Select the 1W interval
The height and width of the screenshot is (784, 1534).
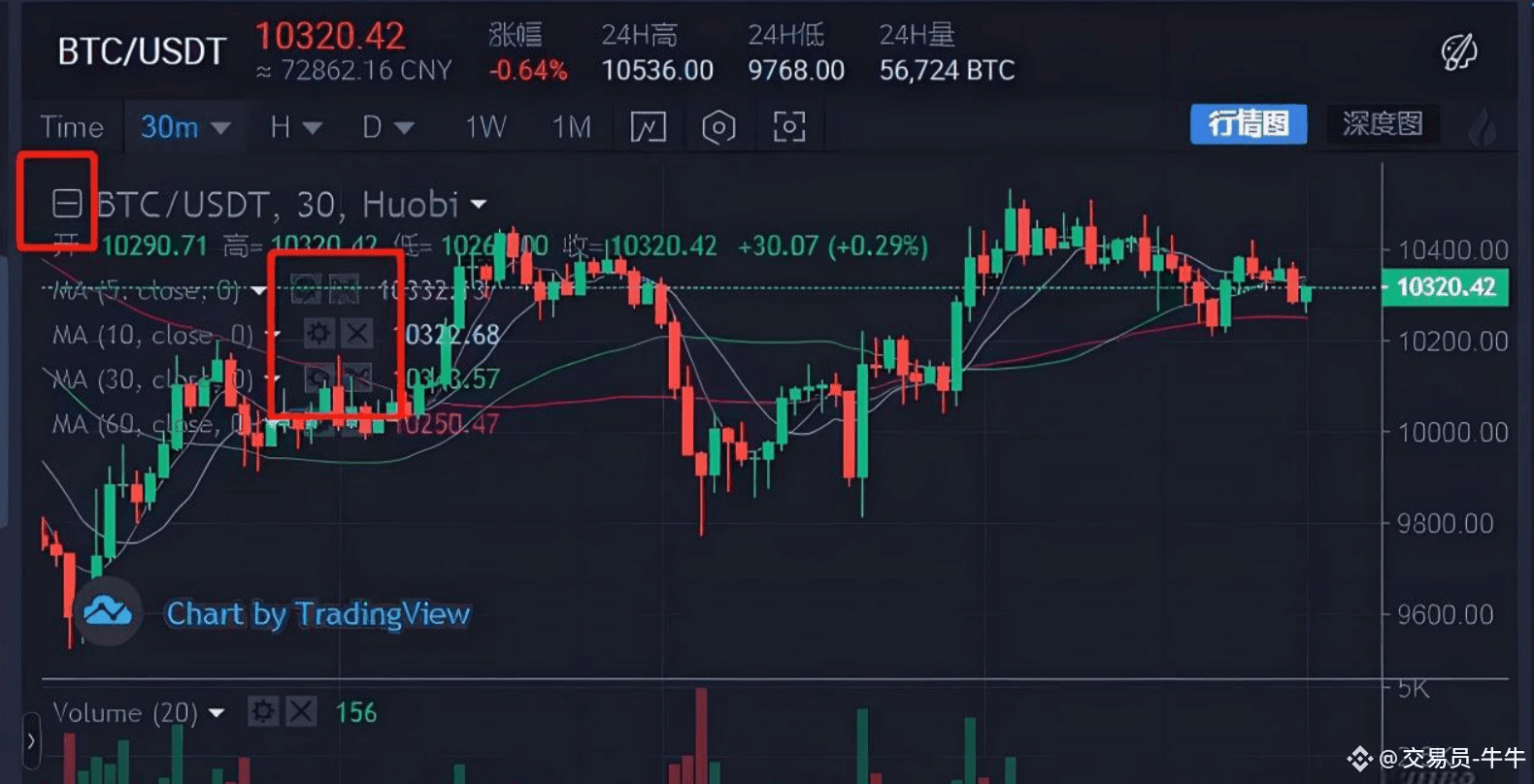click(485, 127)
